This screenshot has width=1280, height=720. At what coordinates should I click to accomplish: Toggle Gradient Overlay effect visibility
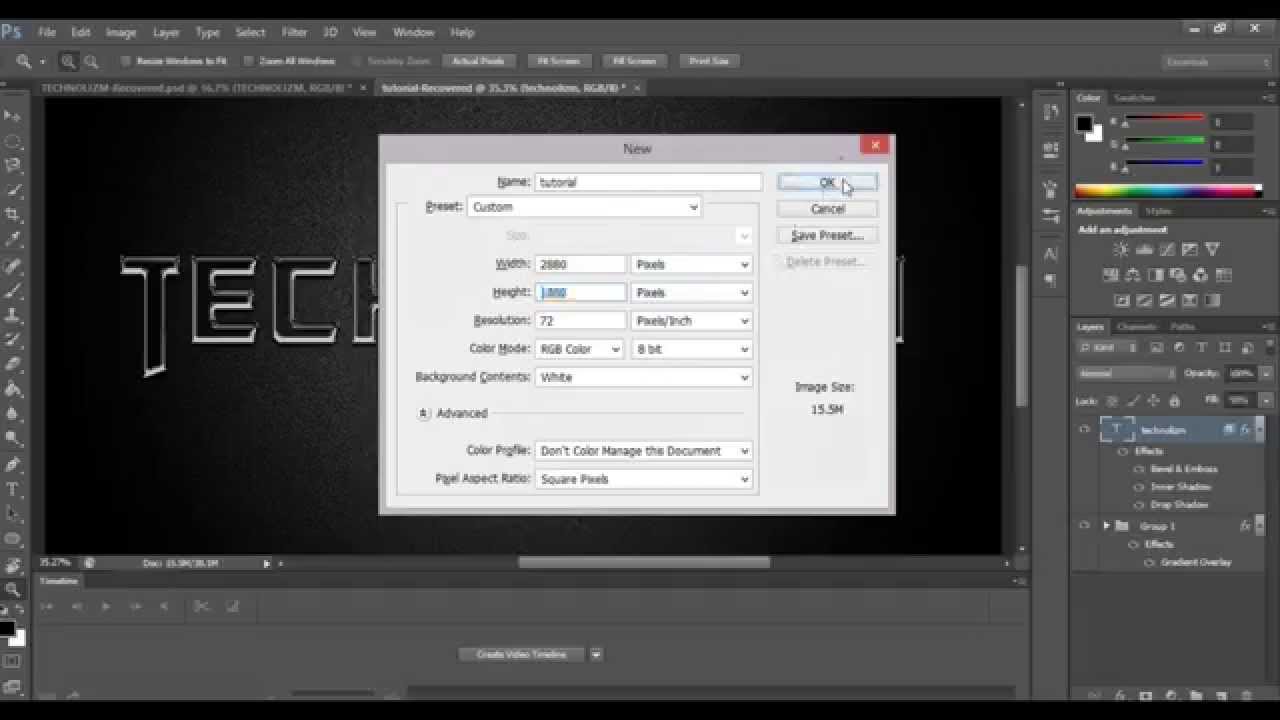[x=1150, y=563]
